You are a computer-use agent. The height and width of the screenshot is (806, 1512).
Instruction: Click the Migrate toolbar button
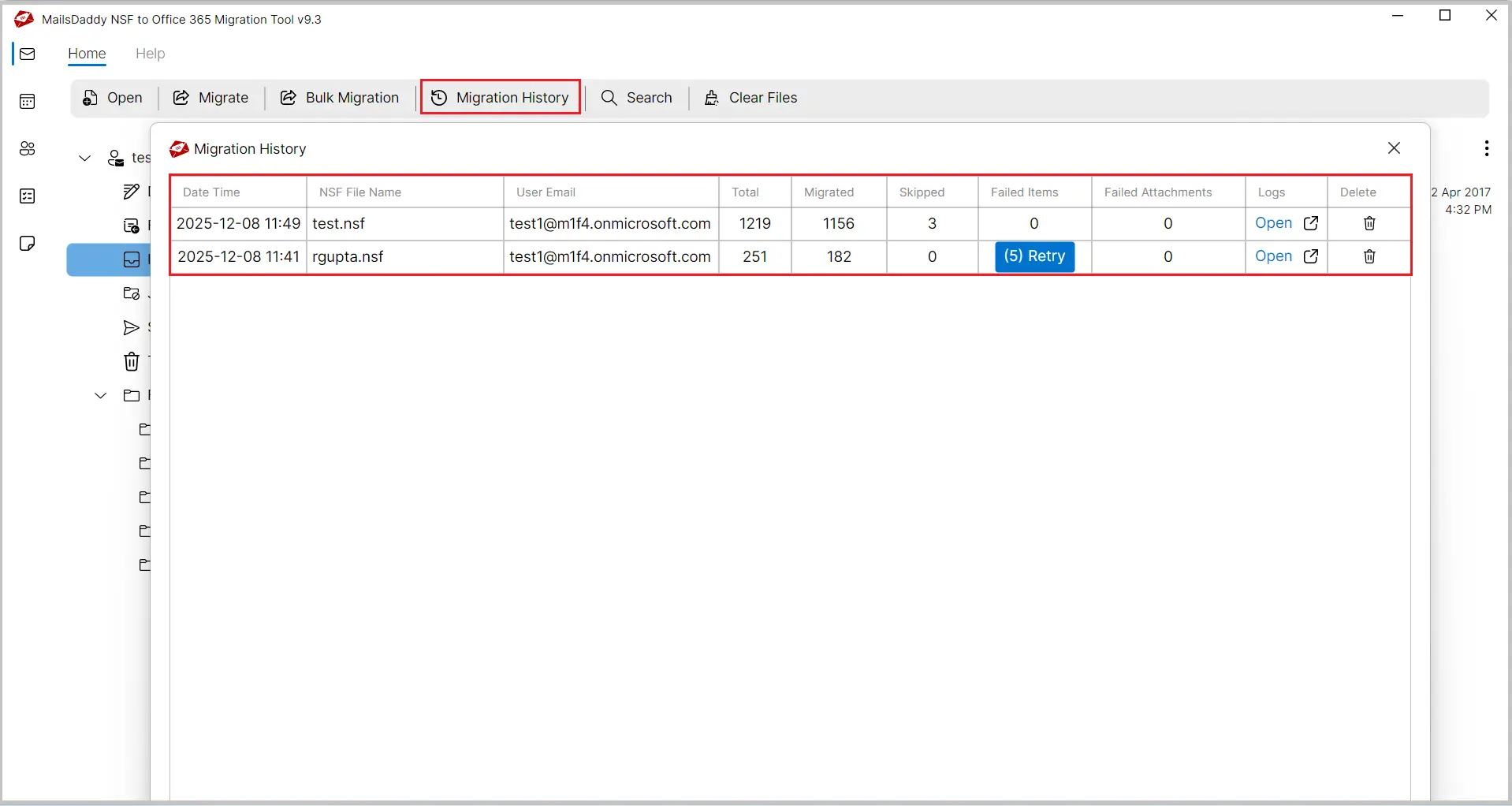point(211,98)
